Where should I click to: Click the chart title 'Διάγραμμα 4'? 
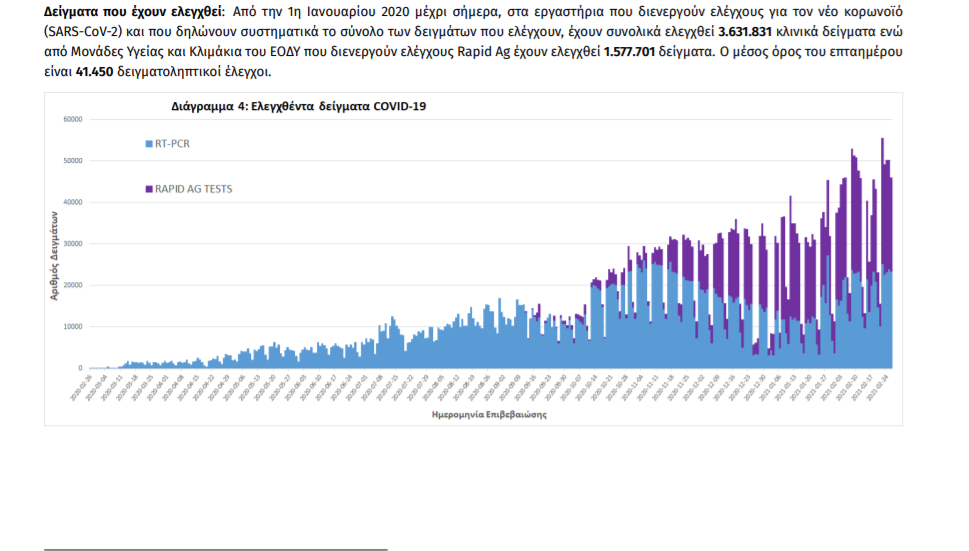[299, 106]
